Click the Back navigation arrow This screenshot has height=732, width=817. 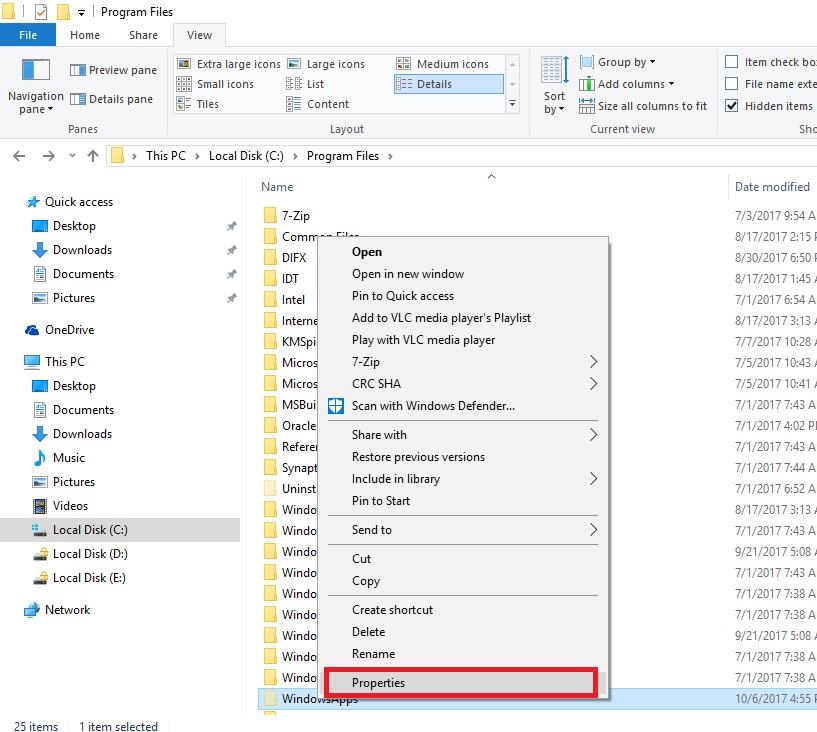tap(18, 155)
